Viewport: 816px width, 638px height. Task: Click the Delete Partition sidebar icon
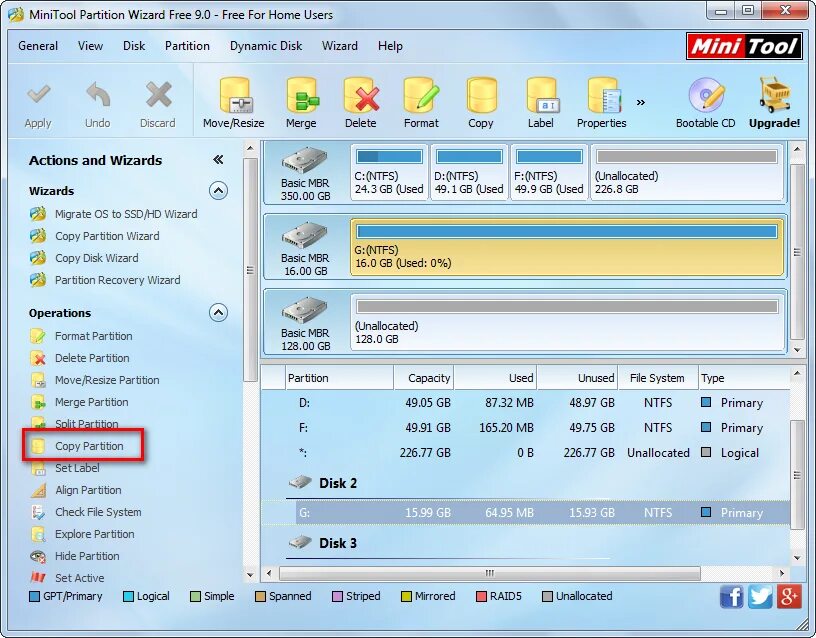tap(38, 358)
